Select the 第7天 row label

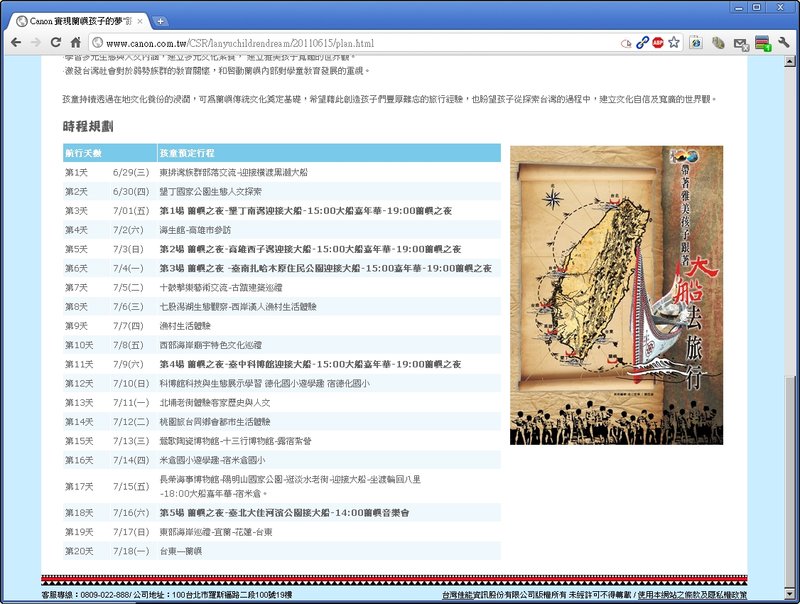tap(76, 288)
